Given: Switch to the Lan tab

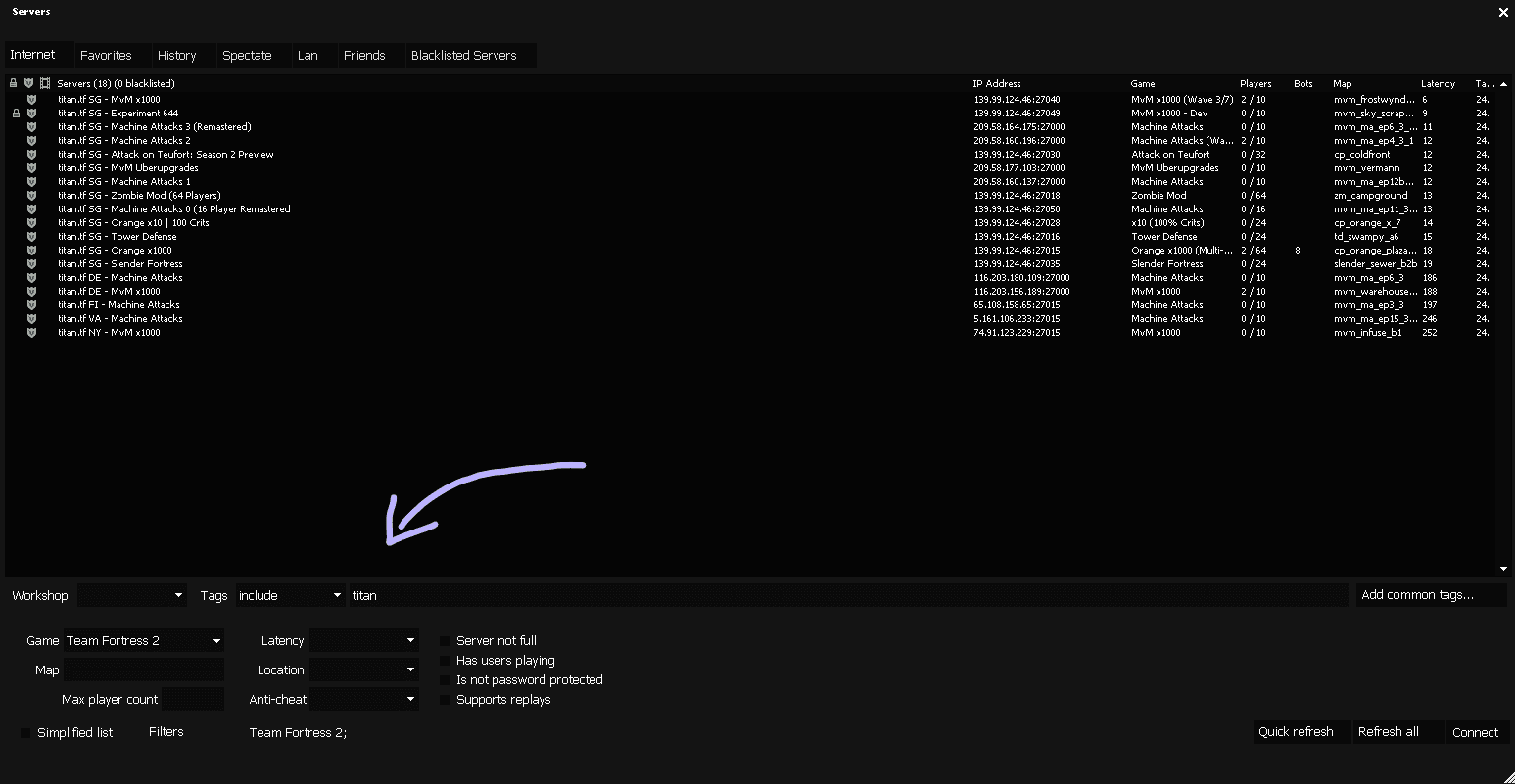Looking at the screenshot, I should (x=313, y=56).
